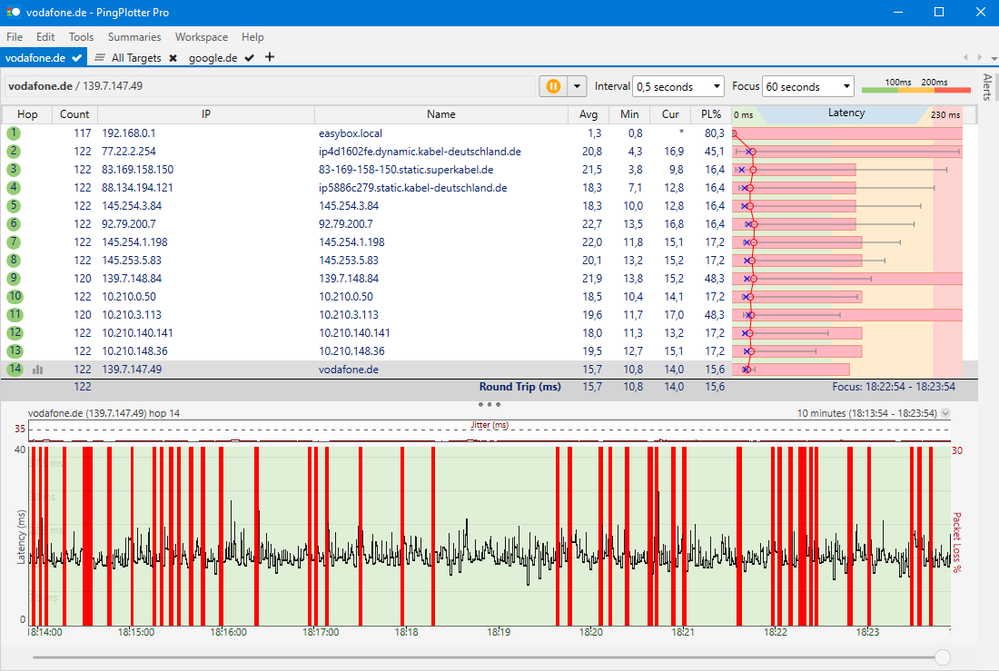This screenshot has width=999, height=671.
Task: Click the PL% column header
Action: pyautogui.click(x=711, y=114)
